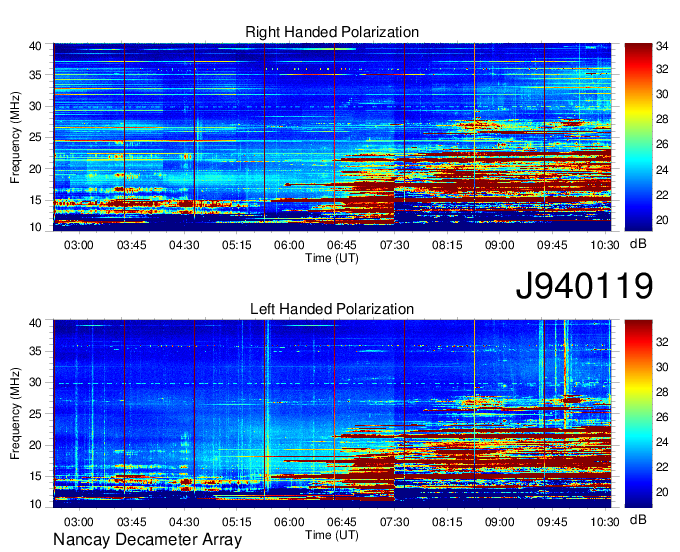Image resolution: width=680 pixels, height=552 pixels.
Task: Click the top color bar legend
Action: coord(638,137)
